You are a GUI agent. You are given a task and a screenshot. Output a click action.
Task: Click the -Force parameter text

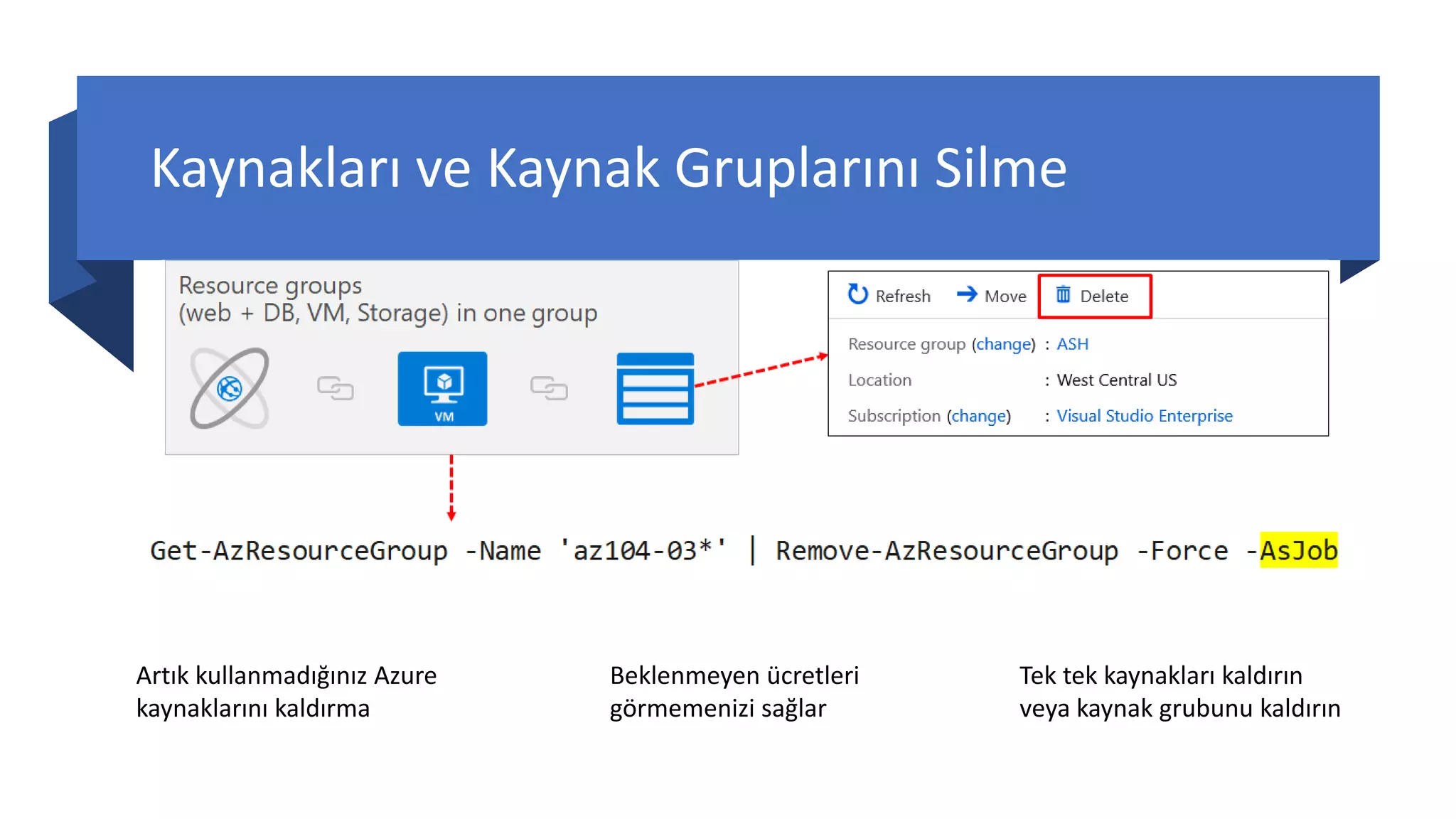(x=1182, y=551)
